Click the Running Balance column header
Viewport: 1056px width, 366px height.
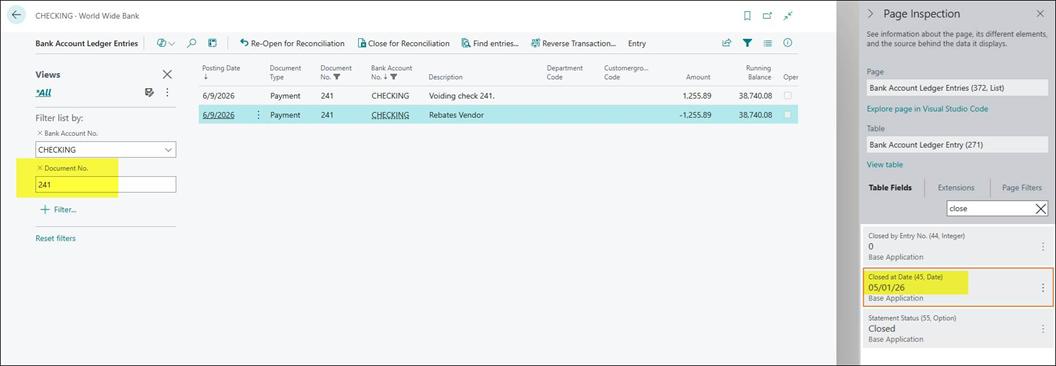coord(758,72)
